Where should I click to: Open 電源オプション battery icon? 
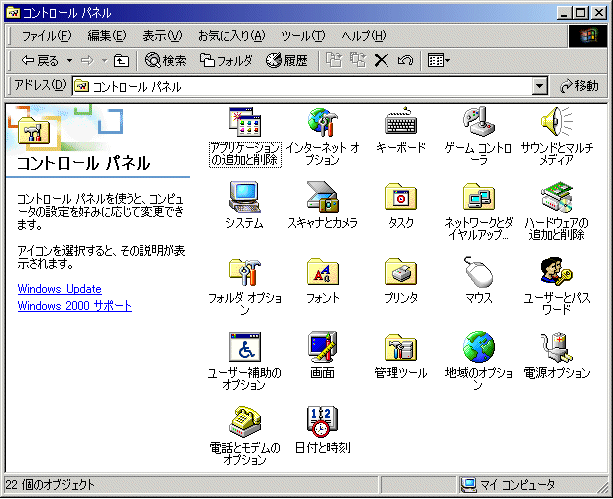pos(557,347)
